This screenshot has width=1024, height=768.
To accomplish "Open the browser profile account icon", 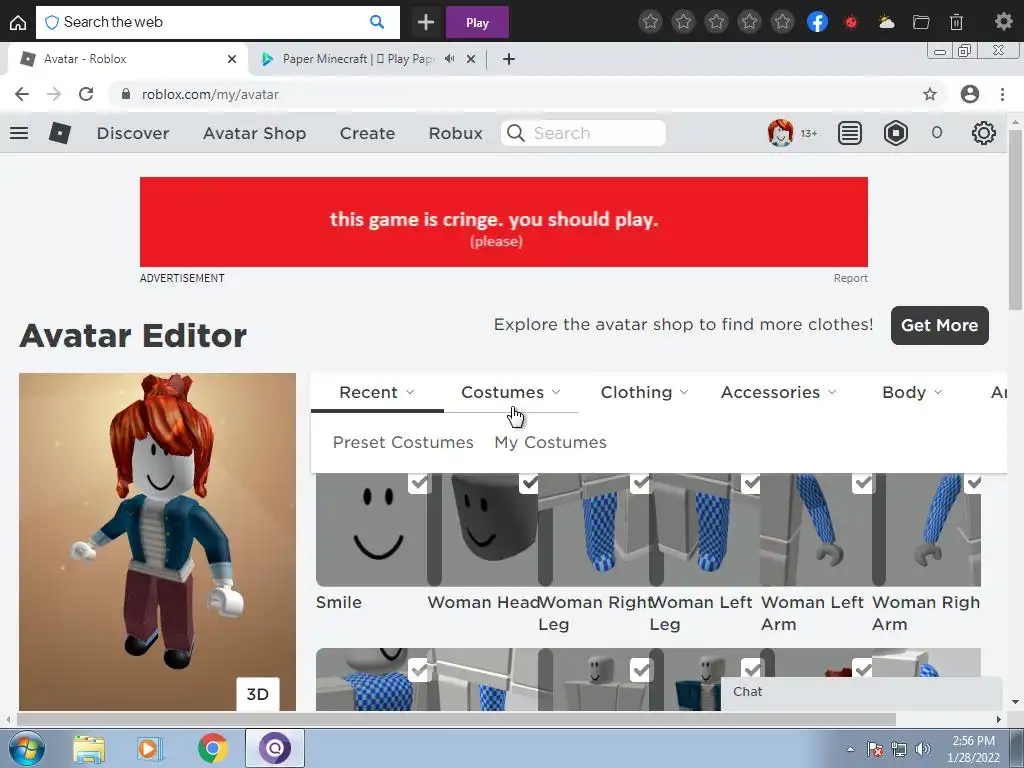I will pyautogui.click(x=970, y=94).
